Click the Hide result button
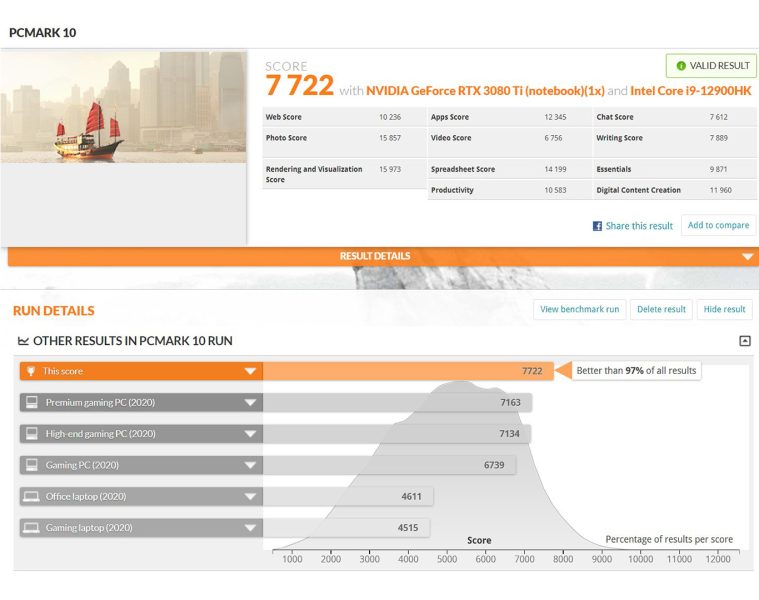Screen dimensions: 759x600 724,309
